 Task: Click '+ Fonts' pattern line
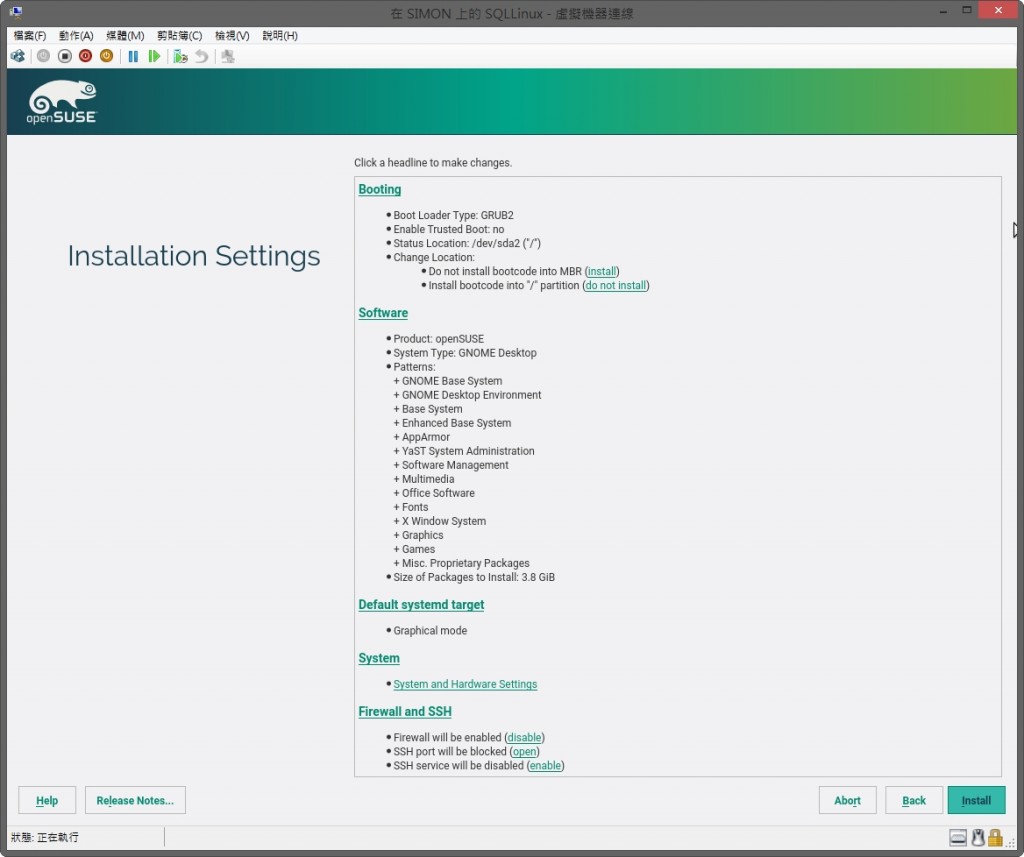click(411, 507)
